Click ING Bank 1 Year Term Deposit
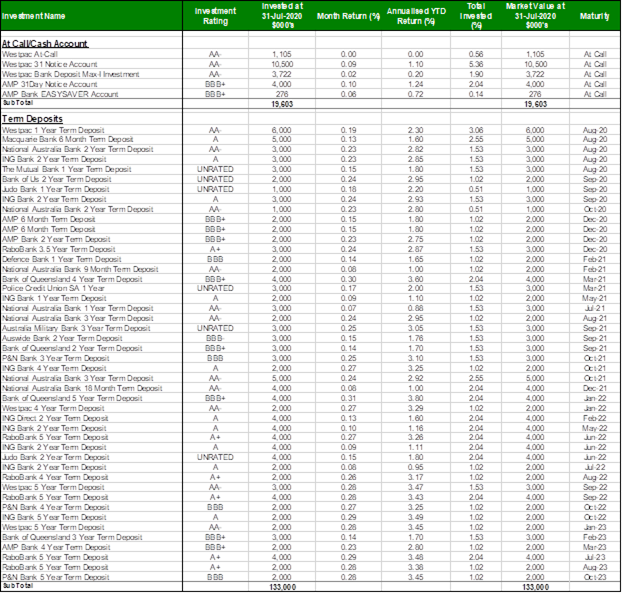Viewport: 622px width, 593px height. coord(54,298)
